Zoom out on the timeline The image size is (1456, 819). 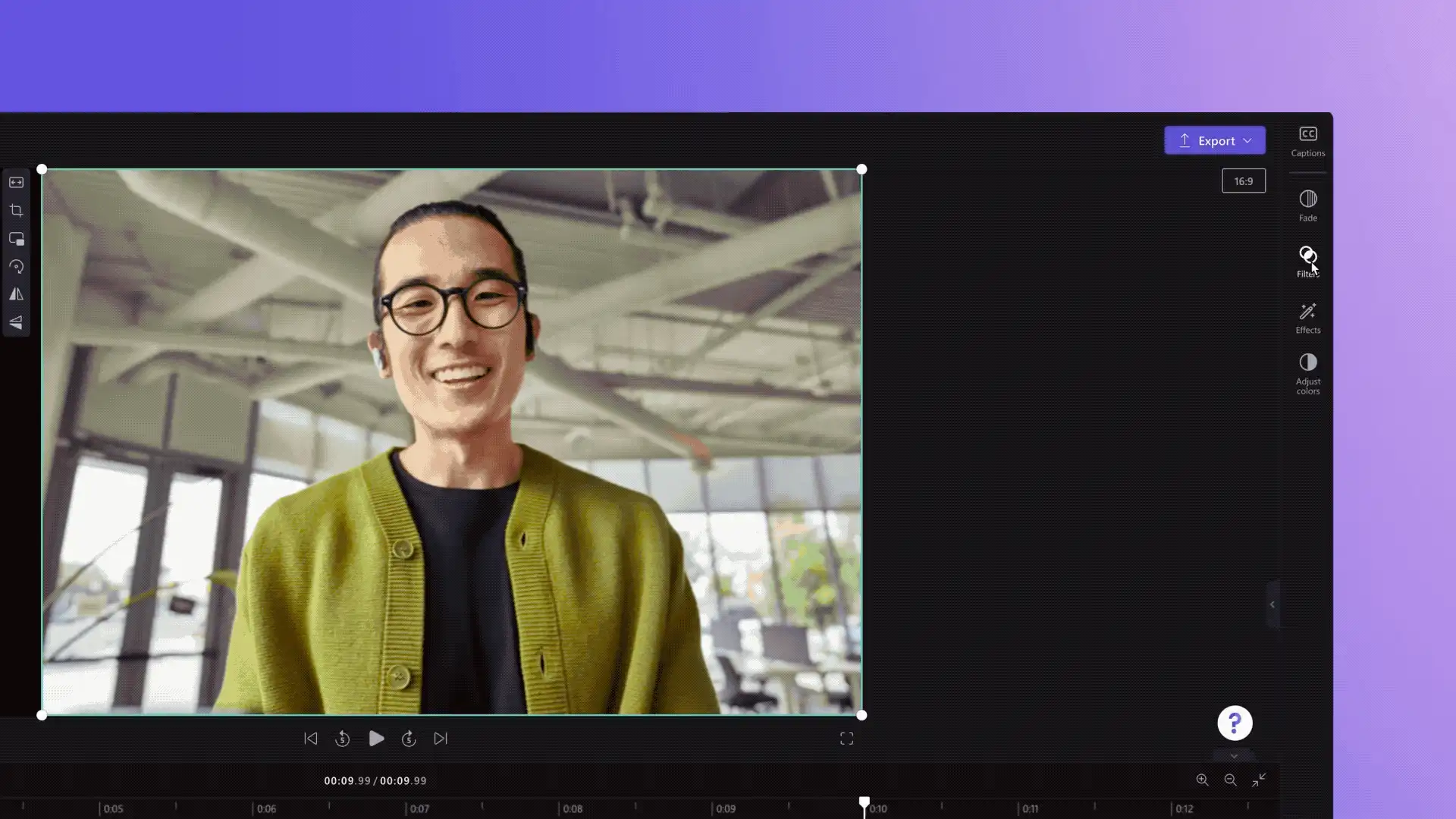coord(1230,780)
